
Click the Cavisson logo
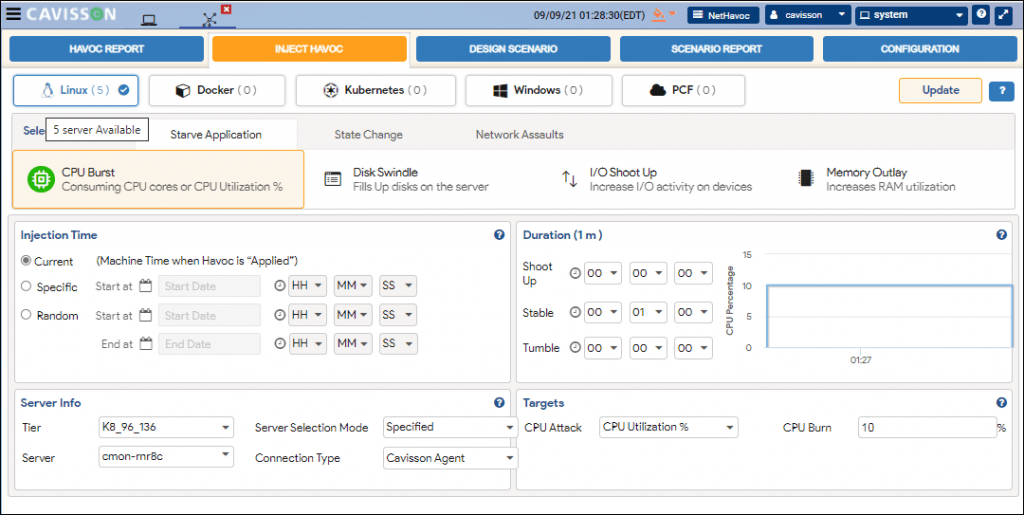click(x=71, y=14)
